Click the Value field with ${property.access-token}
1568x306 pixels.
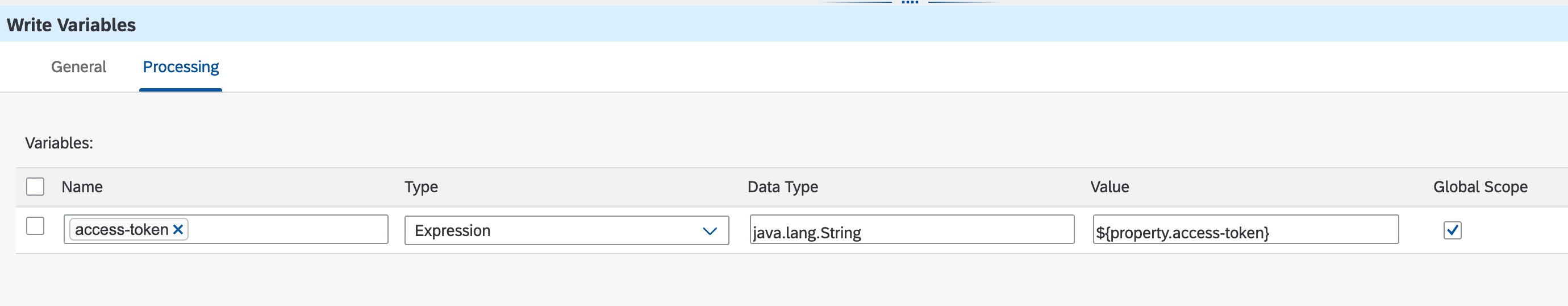(1245, 230)
